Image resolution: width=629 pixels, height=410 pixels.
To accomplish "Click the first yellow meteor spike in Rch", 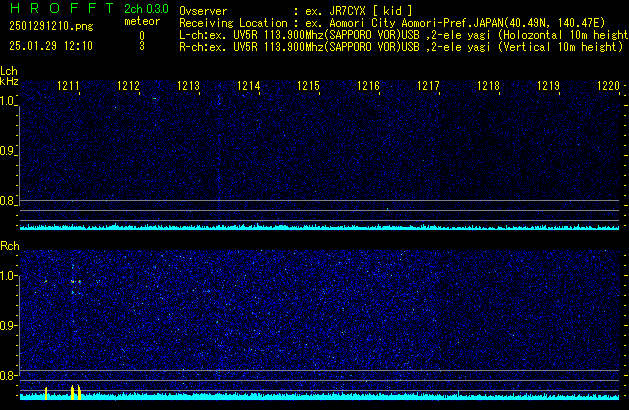I will click(x=46, y=393).
